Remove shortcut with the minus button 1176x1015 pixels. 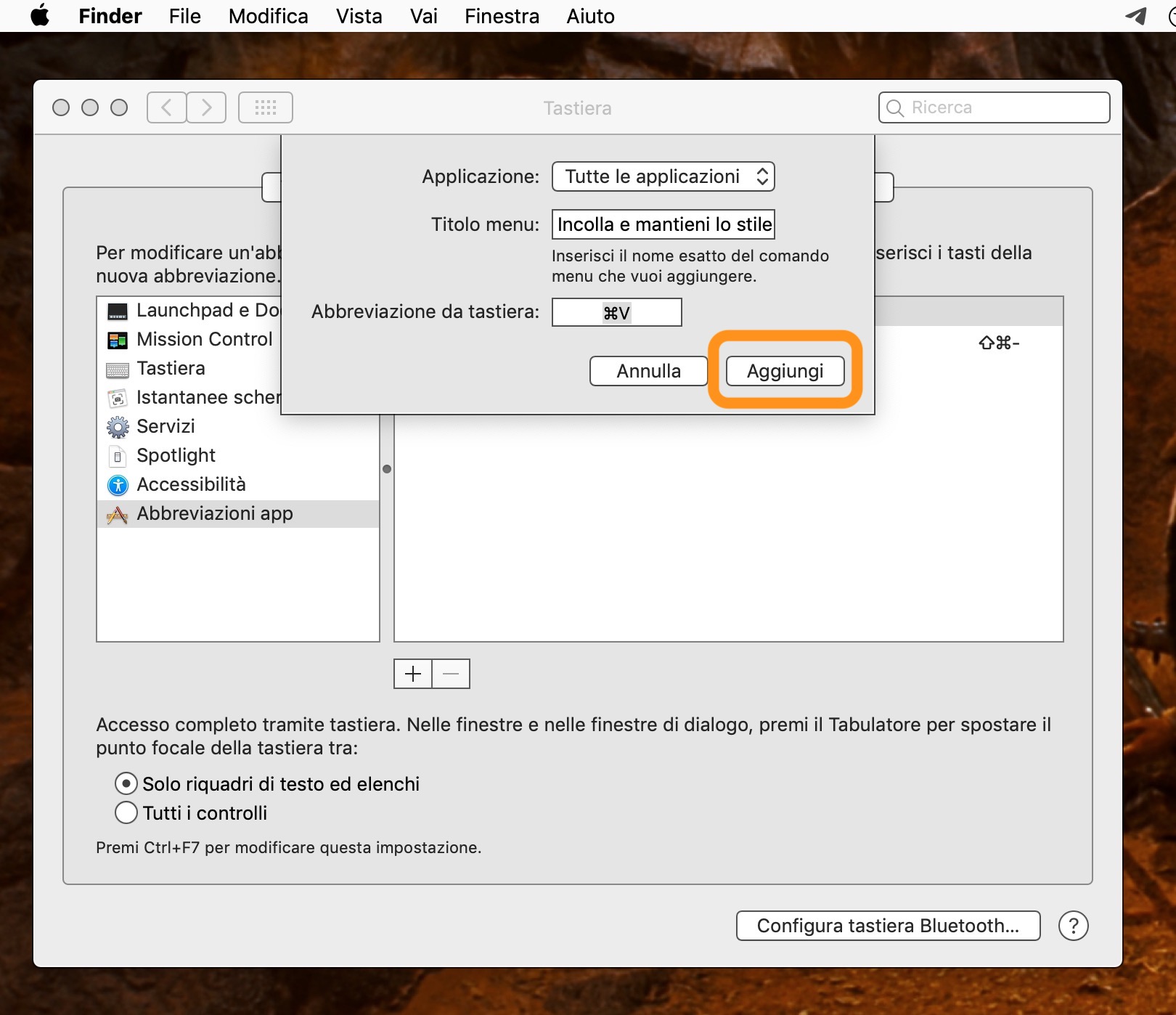(x=451, y=674)
